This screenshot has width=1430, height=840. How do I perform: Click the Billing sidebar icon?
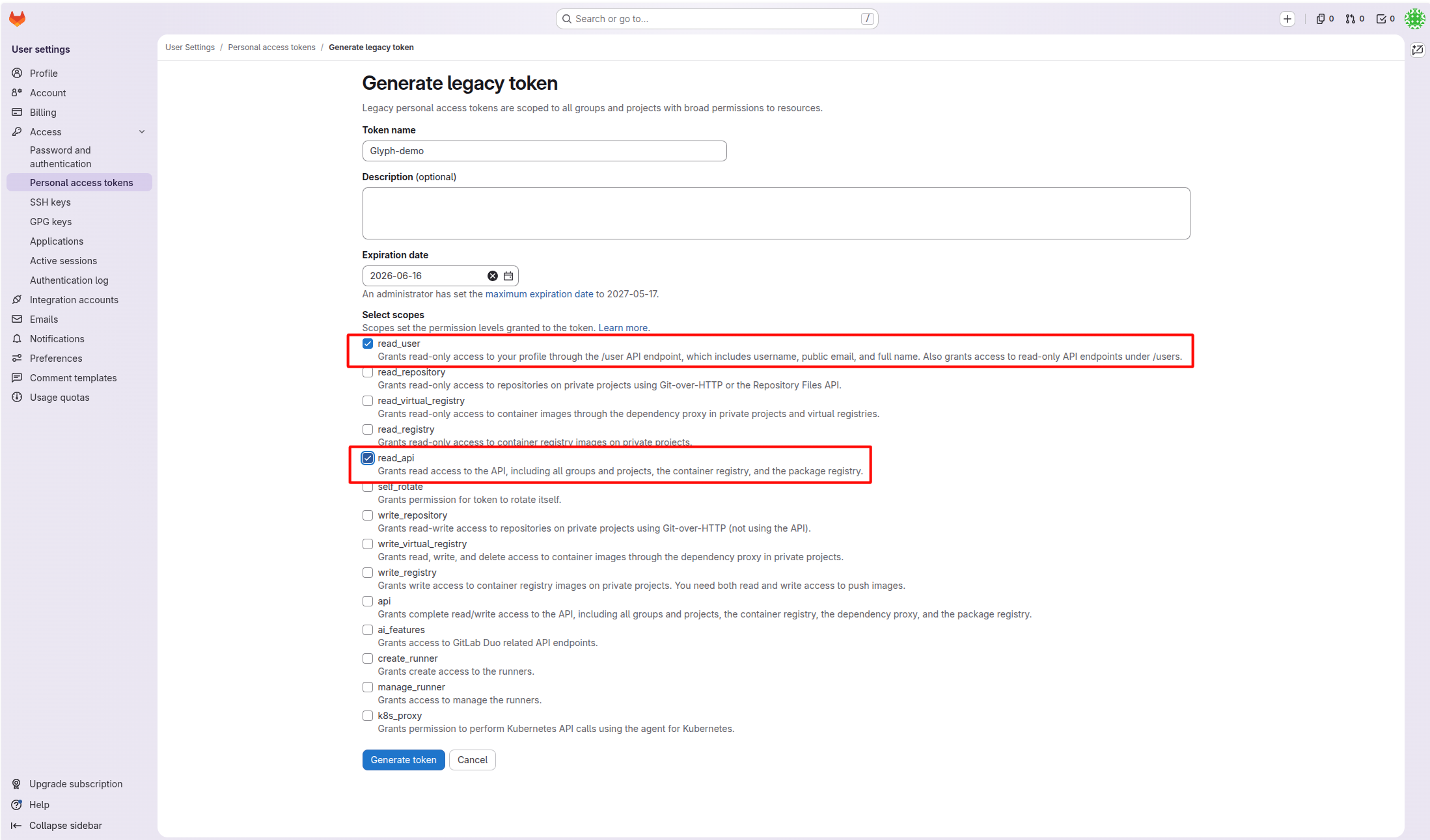click(x=18, y=112)
